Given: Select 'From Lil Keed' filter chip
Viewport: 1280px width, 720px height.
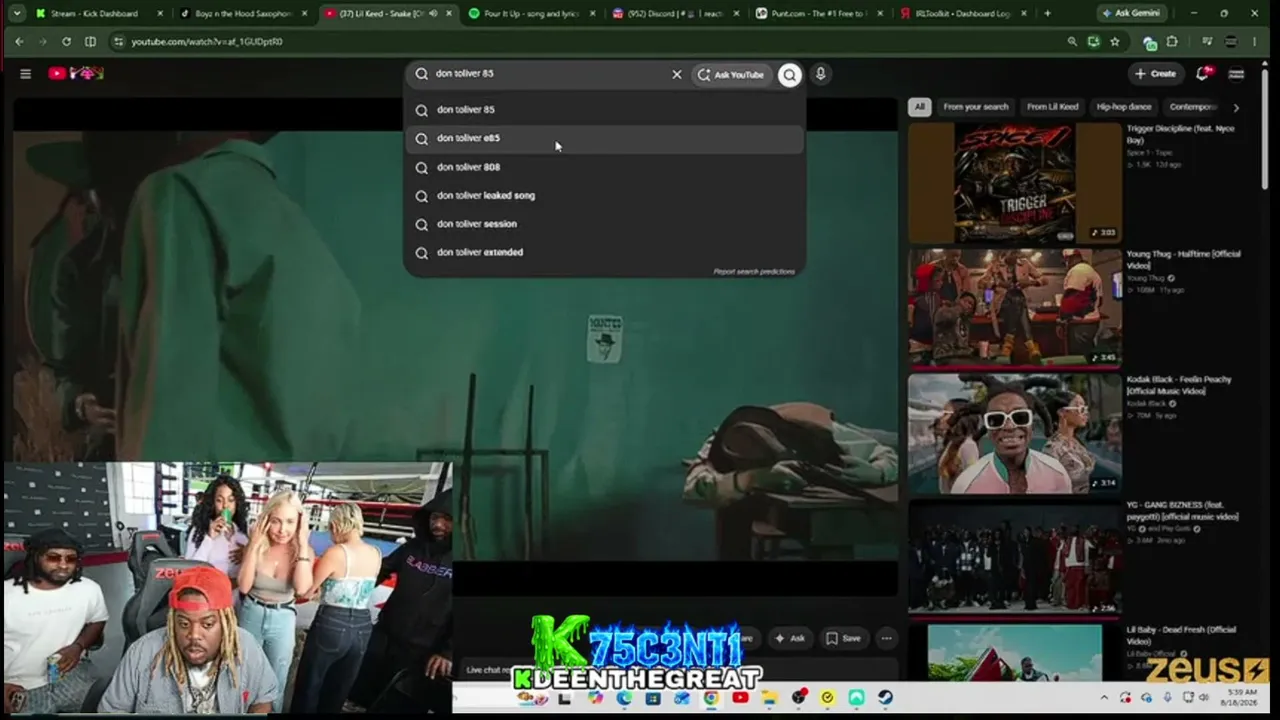Looking at the screenshot, I should 1052,107.
